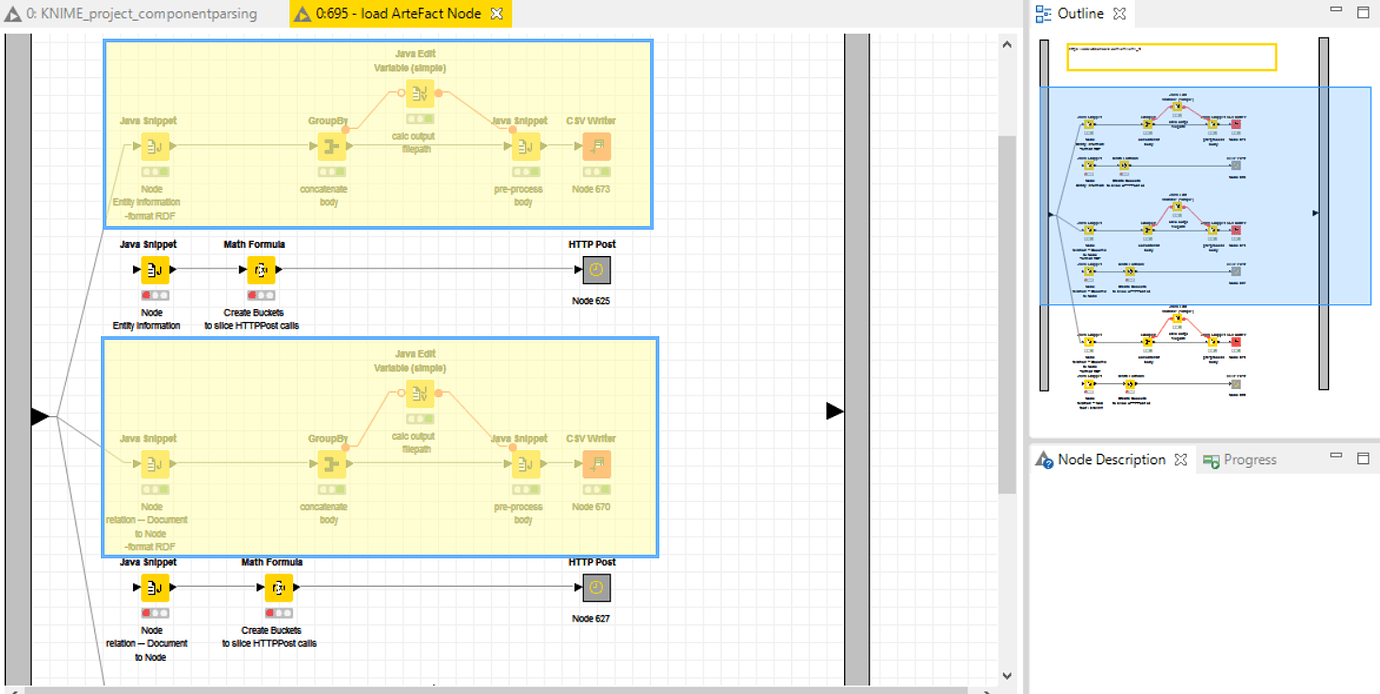Click the status lights under Node 627 Math Formula
The image size is (1380, 694).
279,613
